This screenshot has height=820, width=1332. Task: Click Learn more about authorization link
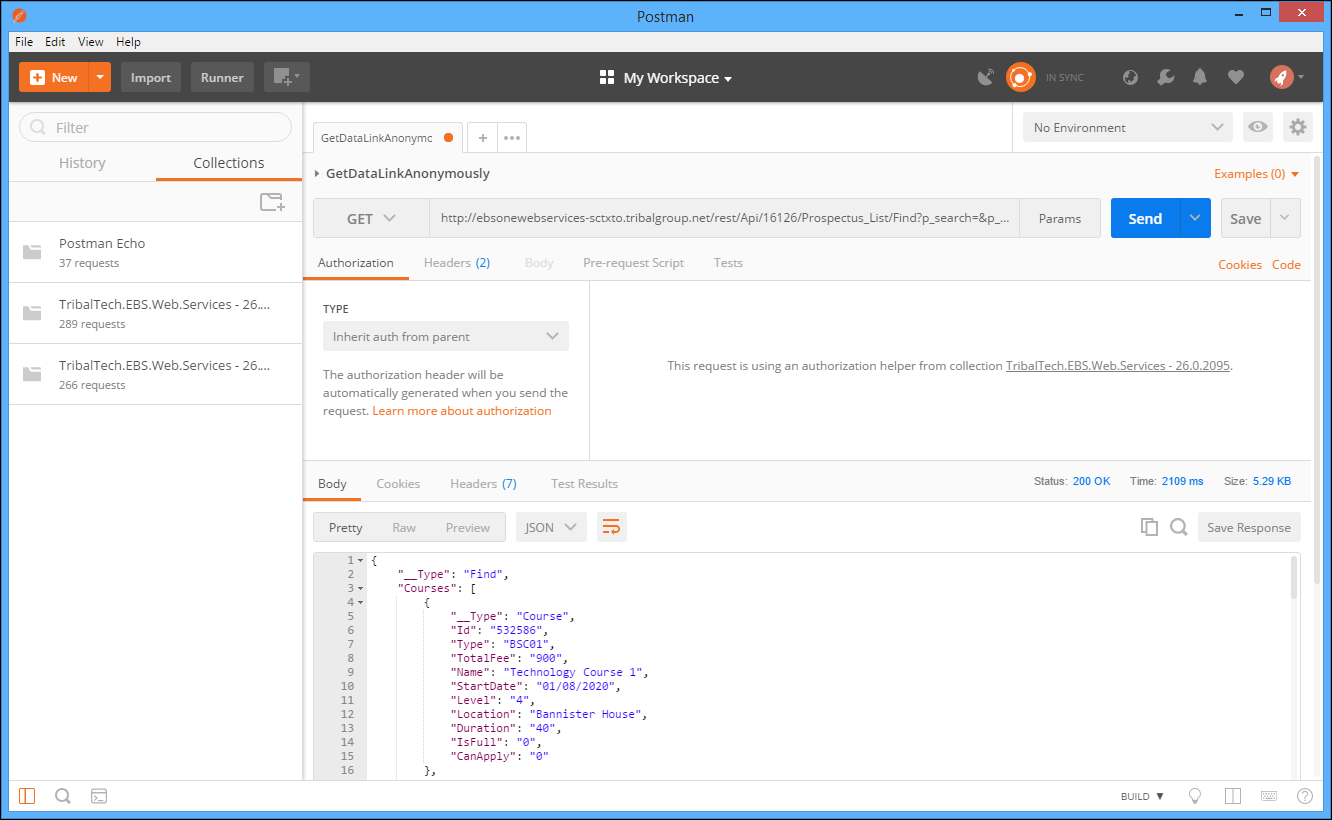click(x=462, y=411)
